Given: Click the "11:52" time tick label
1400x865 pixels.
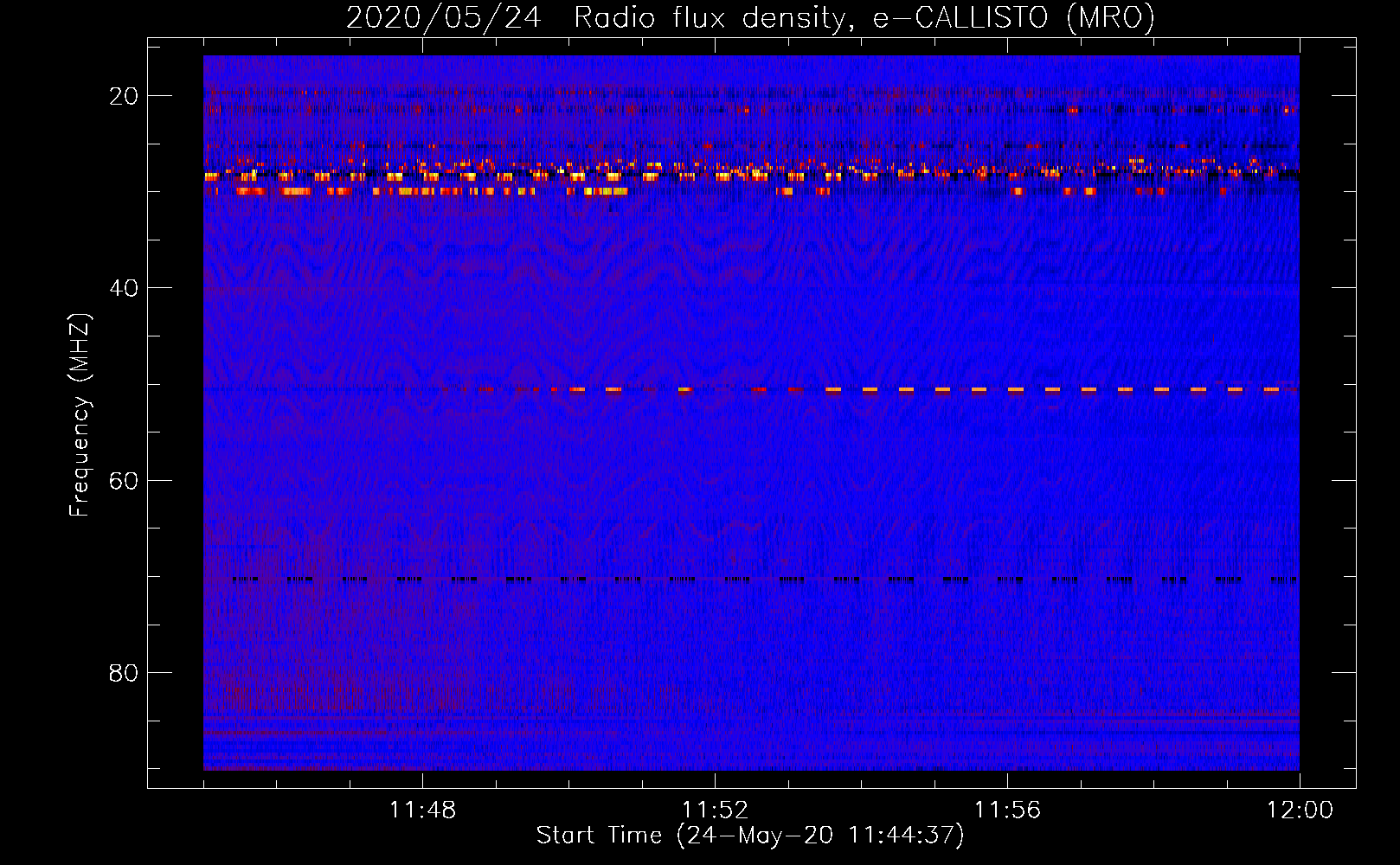Looking at the screenshot, I should (715, 811).
